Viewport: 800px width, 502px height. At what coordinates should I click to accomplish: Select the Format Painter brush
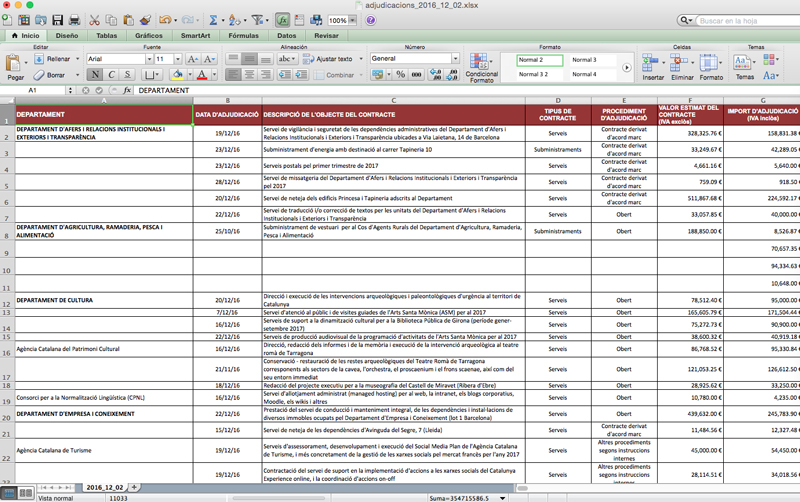[145, 20]
